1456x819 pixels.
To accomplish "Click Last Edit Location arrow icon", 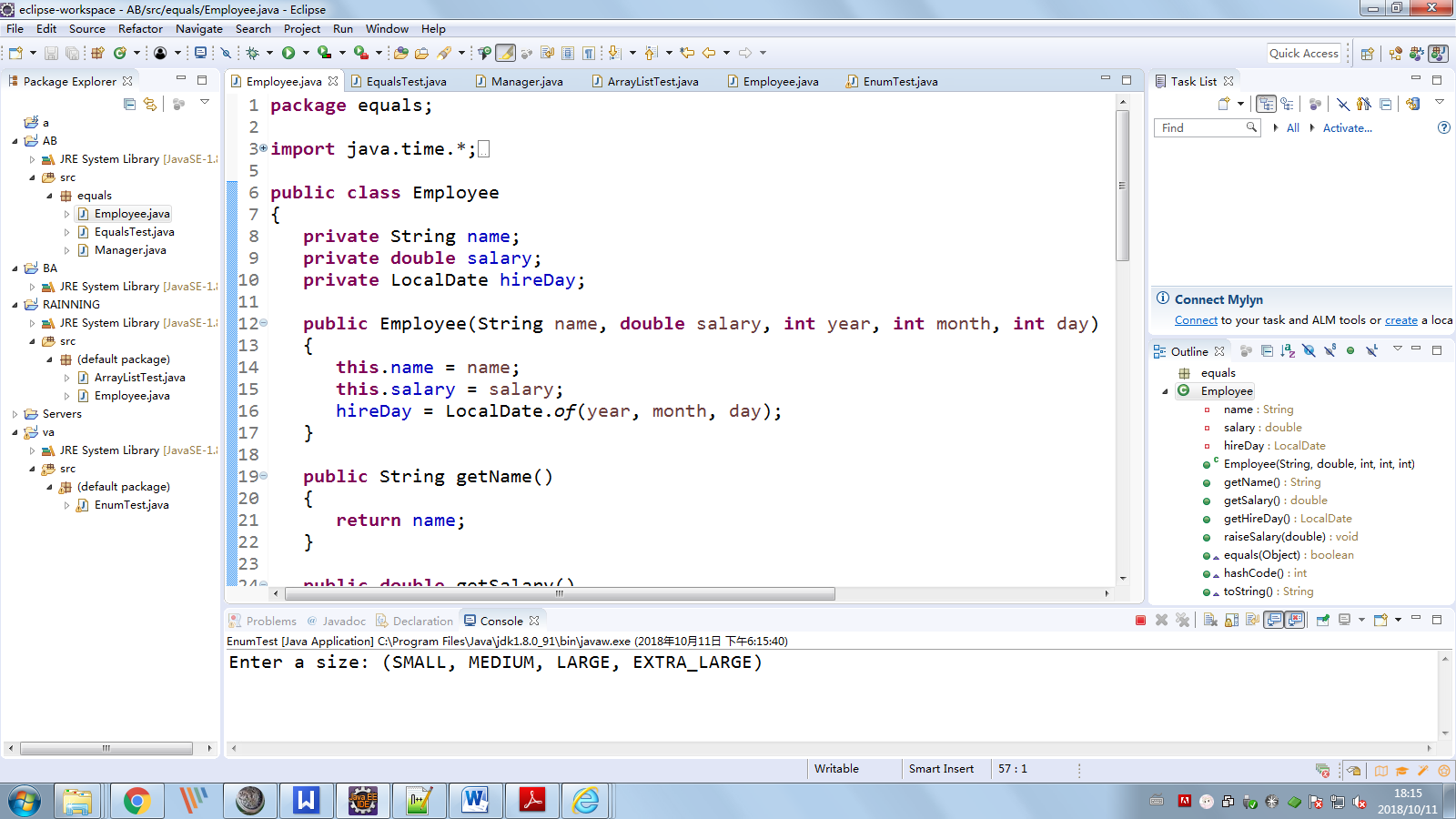I will coord(687,53).
